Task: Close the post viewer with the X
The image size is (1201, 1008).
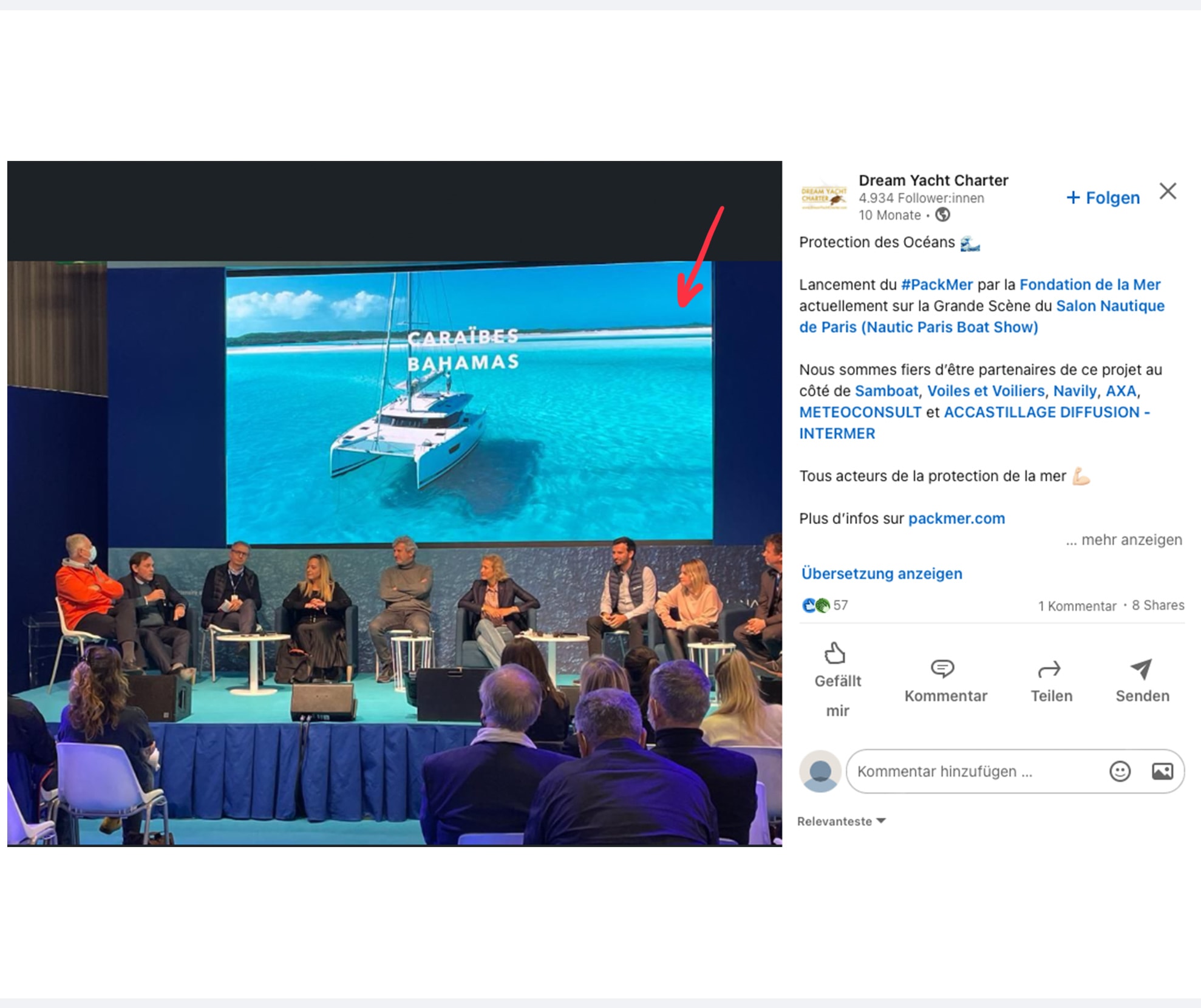Action: 1168,191
